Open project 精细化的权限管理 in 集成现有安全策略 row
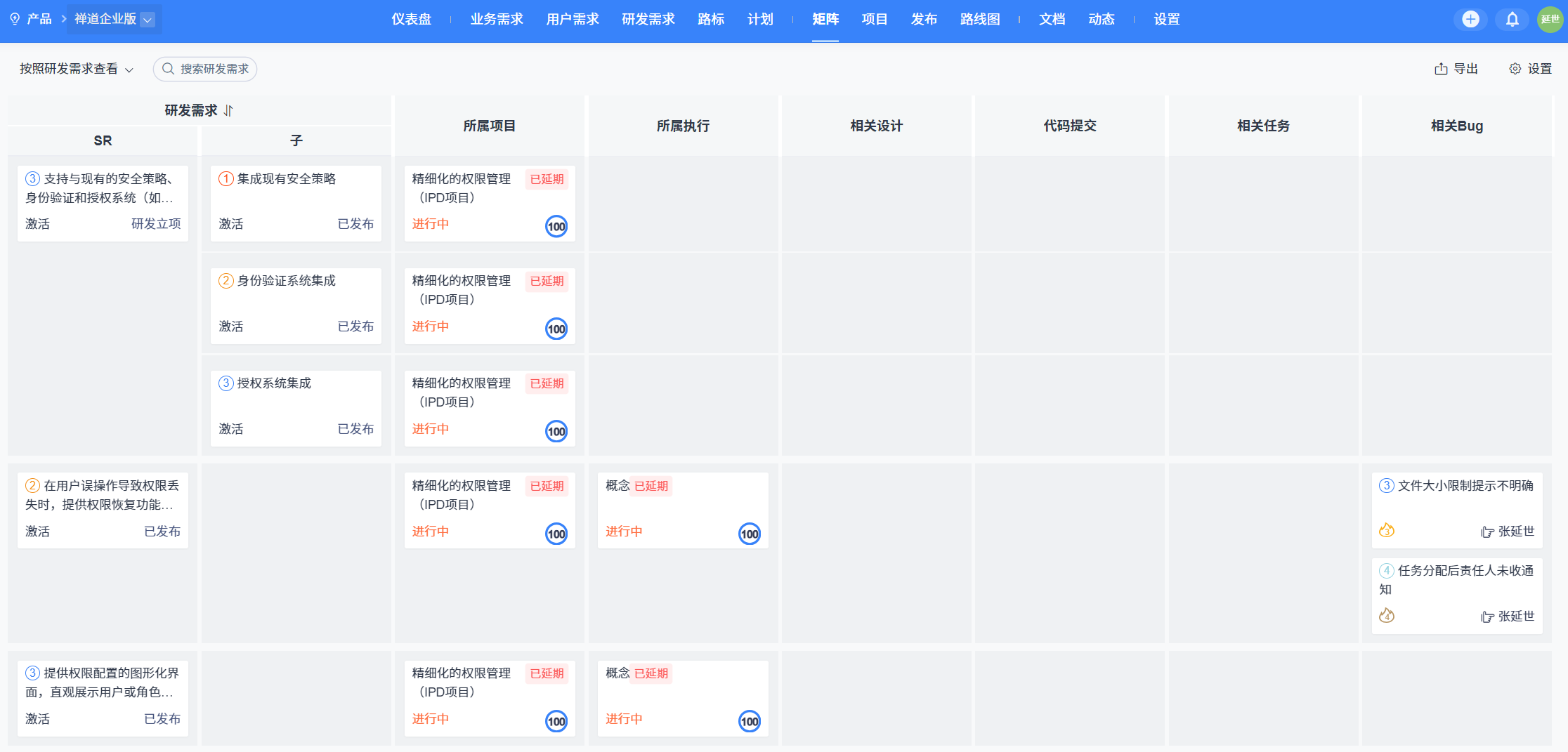The width and height of the screenshot is (1568, 752). (x=462, y=188)
